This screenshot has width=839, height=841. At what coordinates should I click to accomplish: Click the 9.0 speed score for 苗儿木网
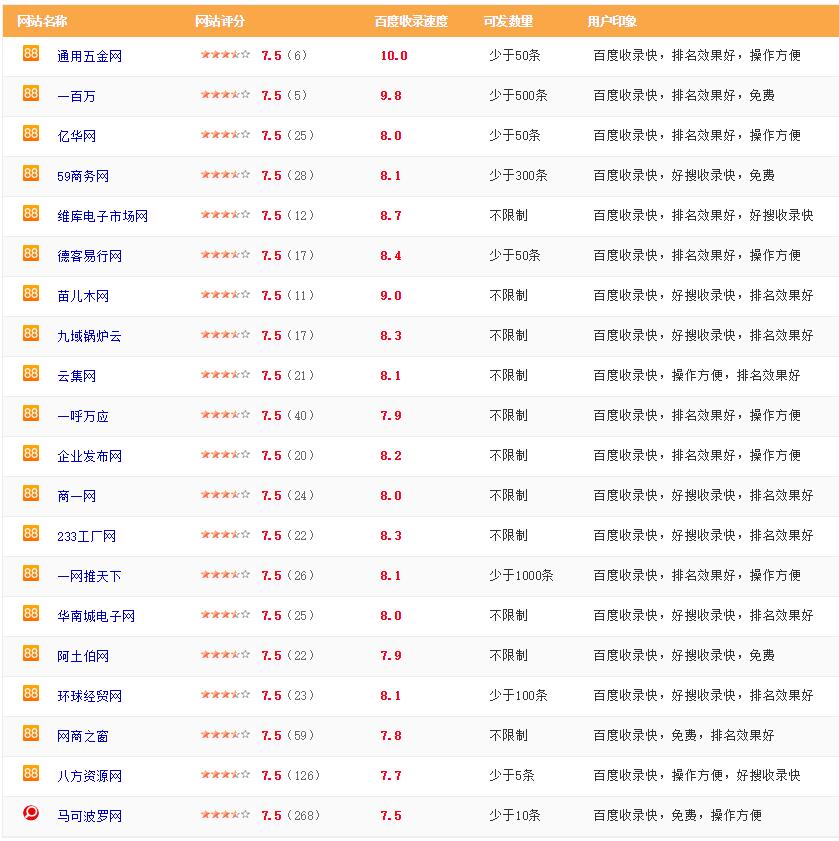click(x=391, y=296)
